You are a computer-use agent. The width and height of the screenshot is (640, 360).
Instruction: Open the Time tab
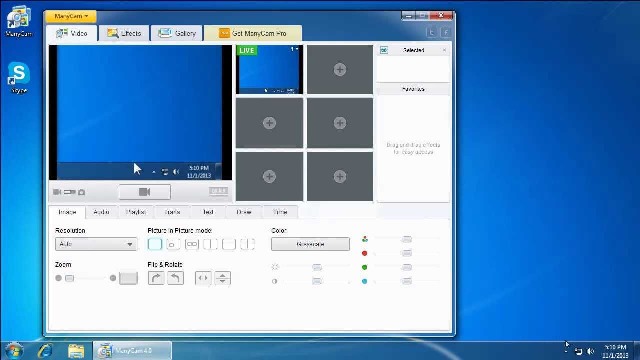(280, 212)
